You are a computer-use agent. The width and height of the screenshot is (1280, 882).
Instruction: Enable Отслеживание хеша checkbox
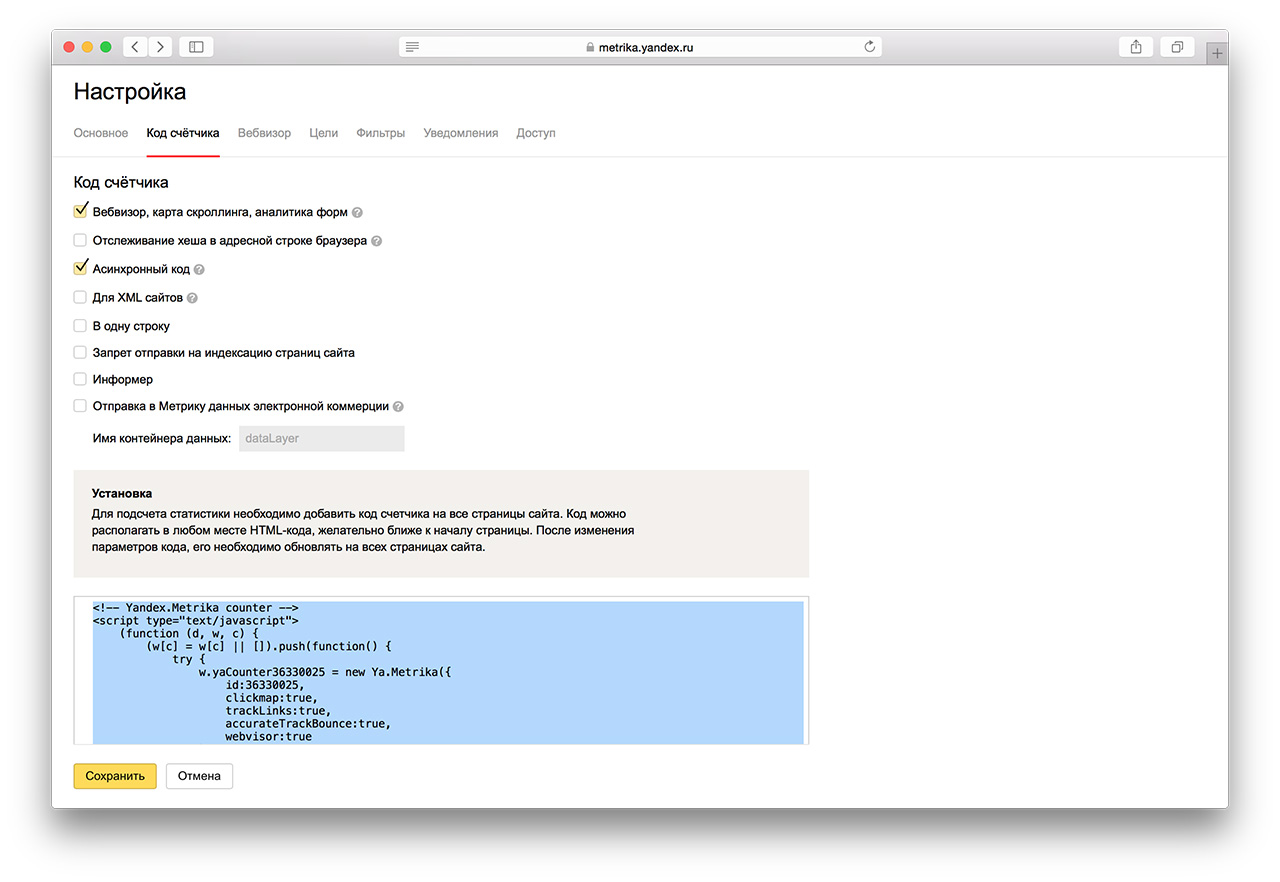pos(80,241)
